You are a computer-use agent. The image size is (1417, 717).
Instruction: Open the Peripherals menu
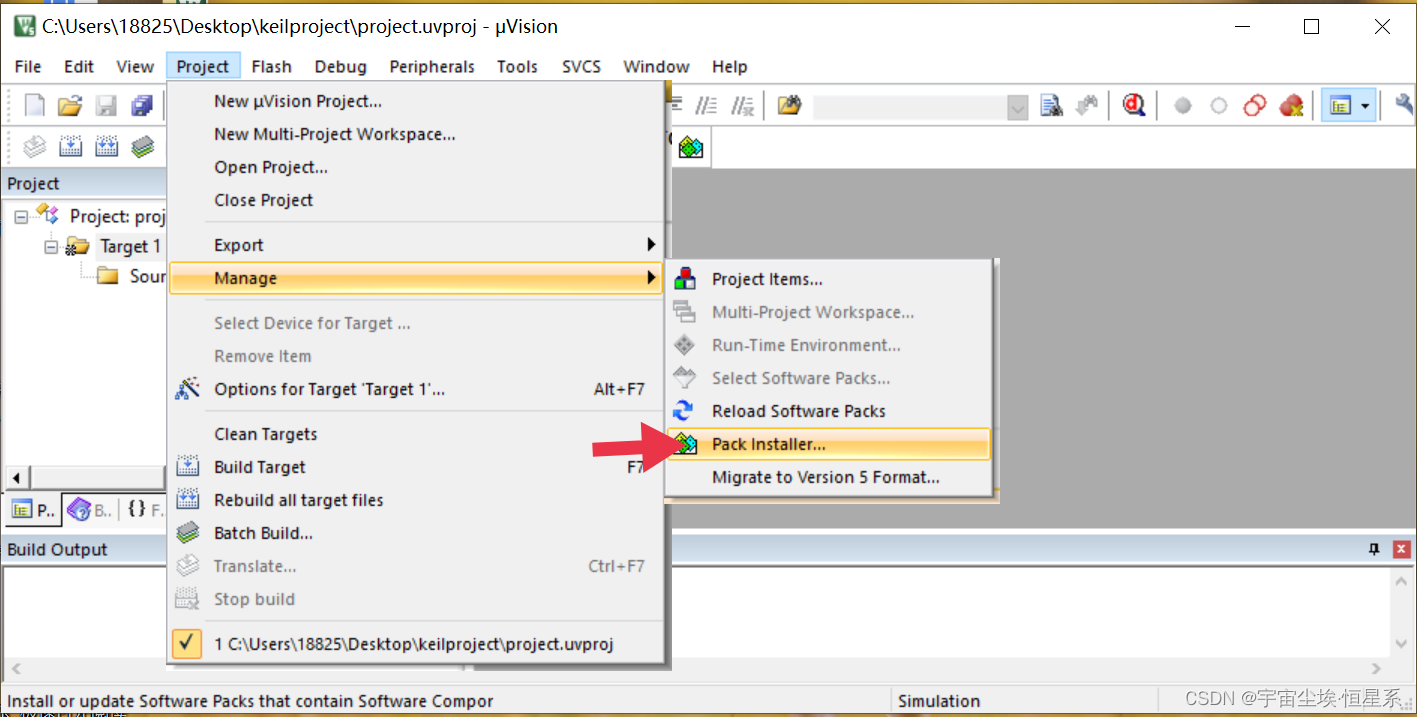click(x=432, y=67)
